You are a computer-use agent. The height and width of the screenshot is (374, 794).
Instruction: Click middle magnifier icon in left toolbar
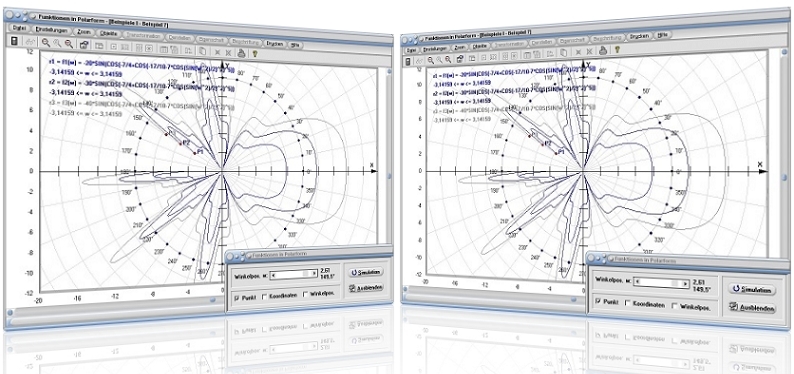click(x=57, y=44)
